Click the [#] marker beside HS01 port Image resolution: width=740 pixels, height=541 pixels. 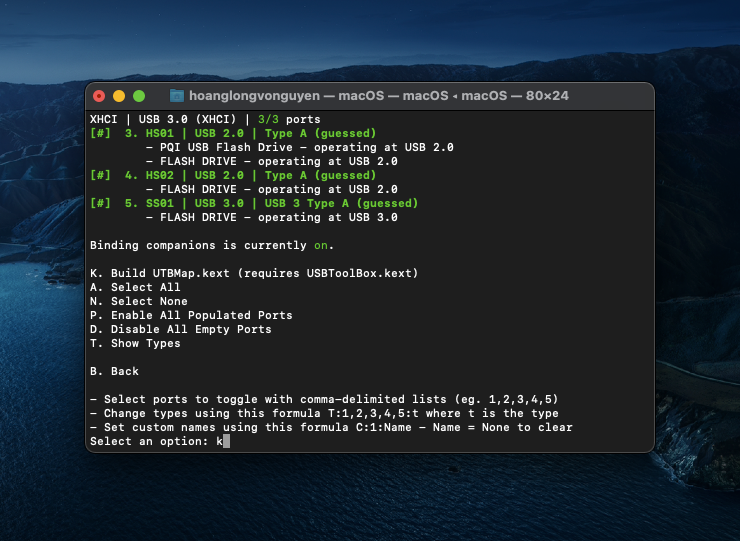[100, 133]
